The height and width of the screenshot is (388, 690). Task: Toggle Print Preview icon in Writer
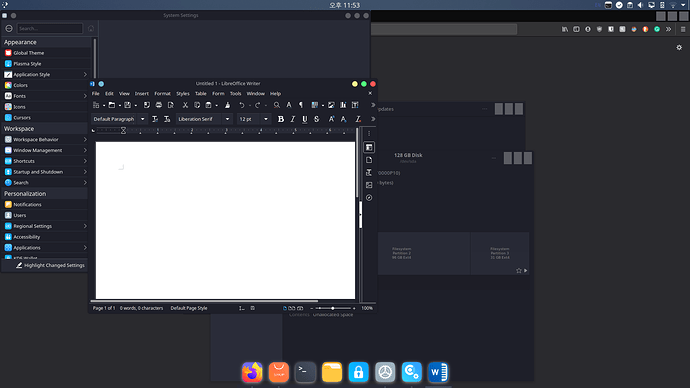171,105
